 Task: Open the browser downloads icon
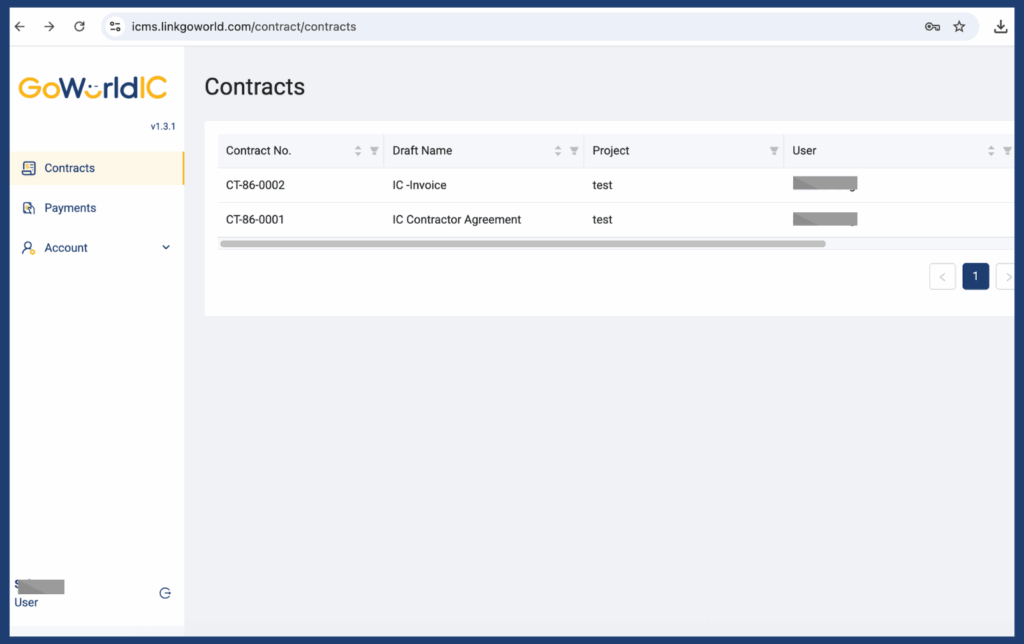[x=1000, y=27]
